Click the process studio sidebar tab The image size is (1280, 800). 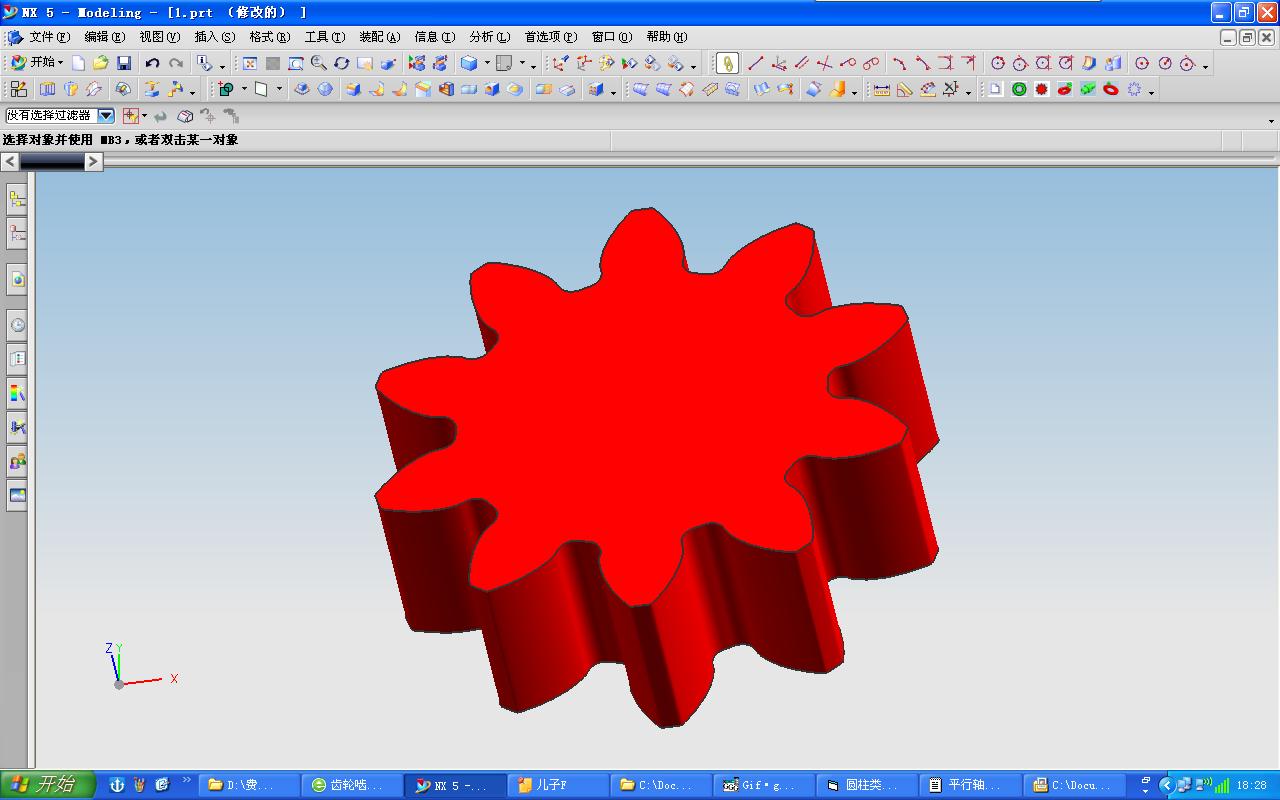pos(17,427)
